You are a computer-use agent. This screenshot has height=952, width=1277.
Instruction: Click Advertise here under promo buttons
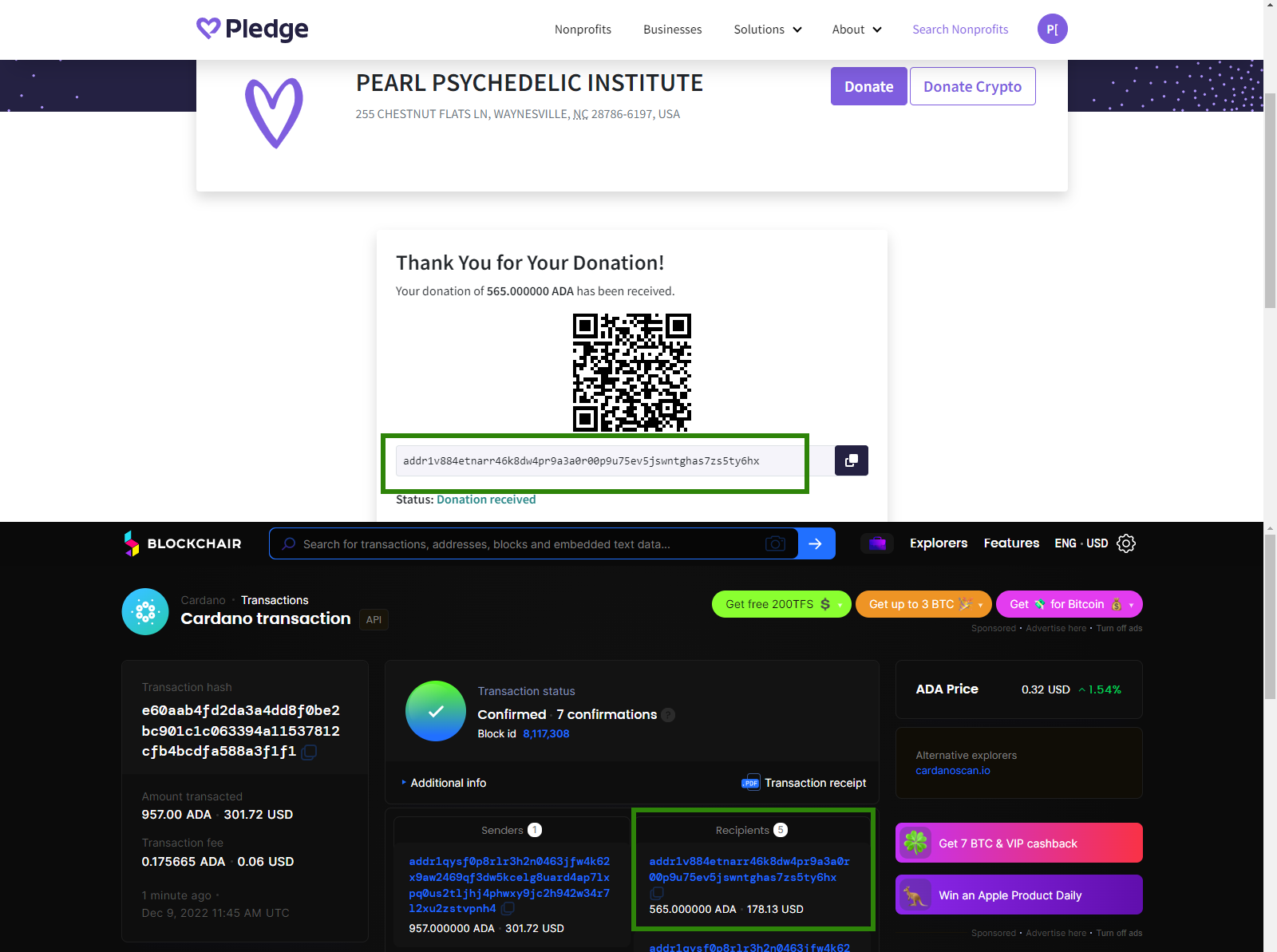coord(1056,628)
